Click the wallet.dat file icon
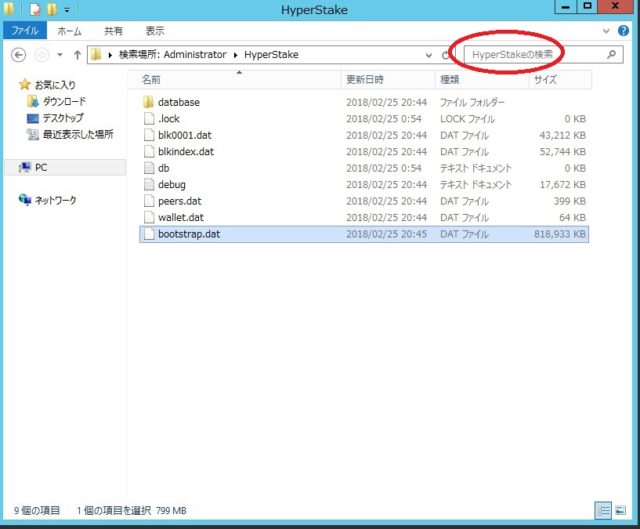The height and width of the screenshot is (529, 640). click(149, 218)
